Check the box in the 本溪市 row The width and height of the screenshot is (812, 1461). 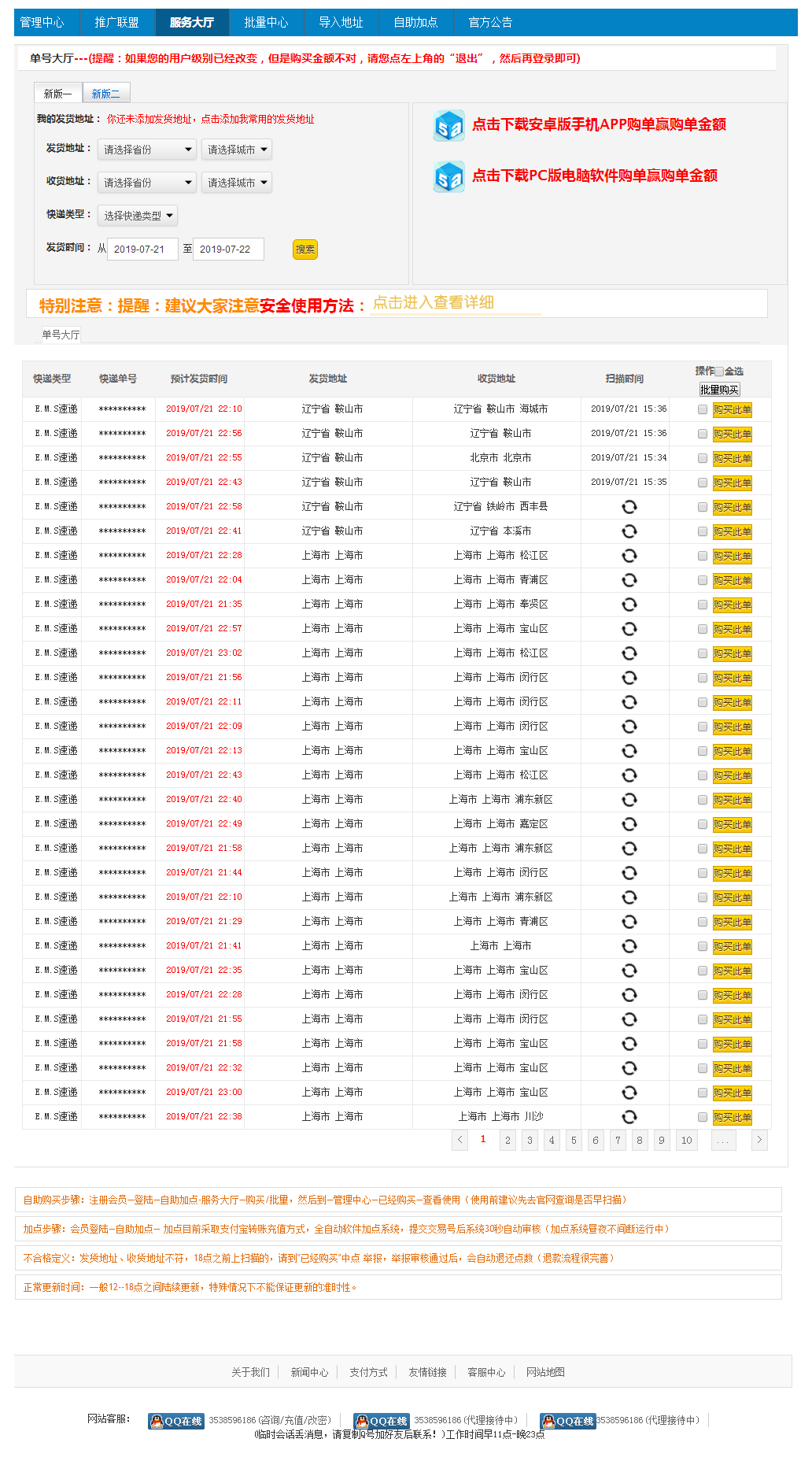[x=703, y=531]
